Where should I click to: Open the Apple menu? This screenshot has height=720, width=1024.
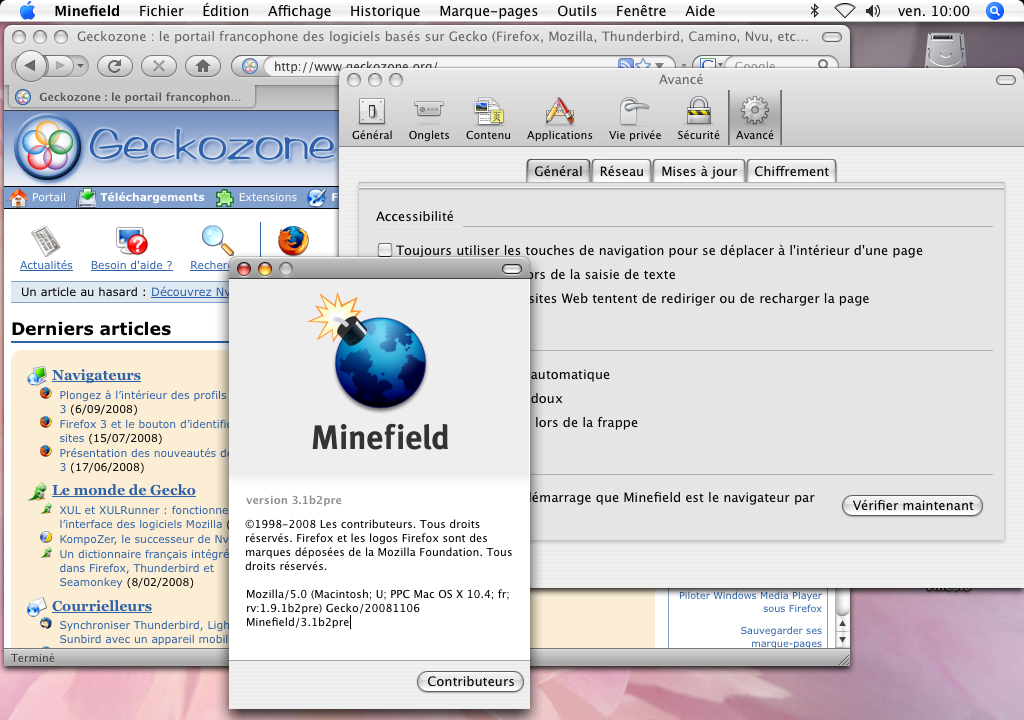pos(27,10)
